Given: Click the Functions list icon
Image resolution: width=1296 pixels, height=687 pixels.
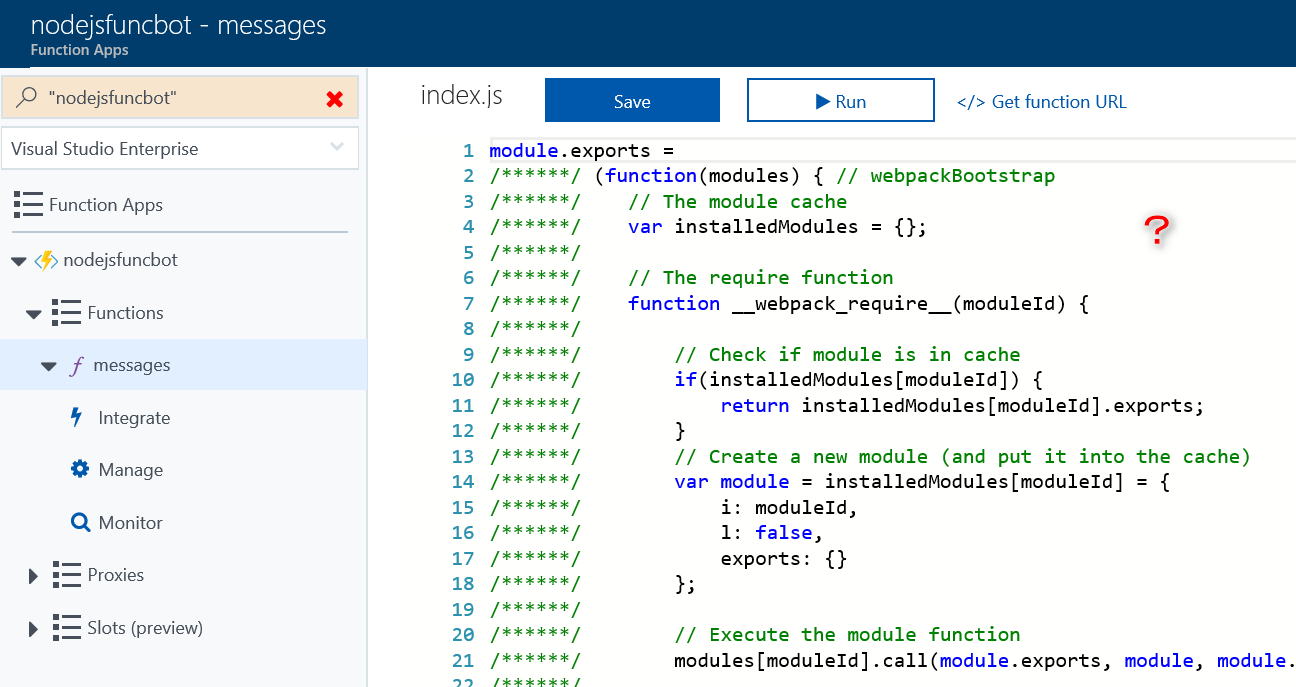Looking at the screenshot, I should pyautogui.click(x=67, y=313).
